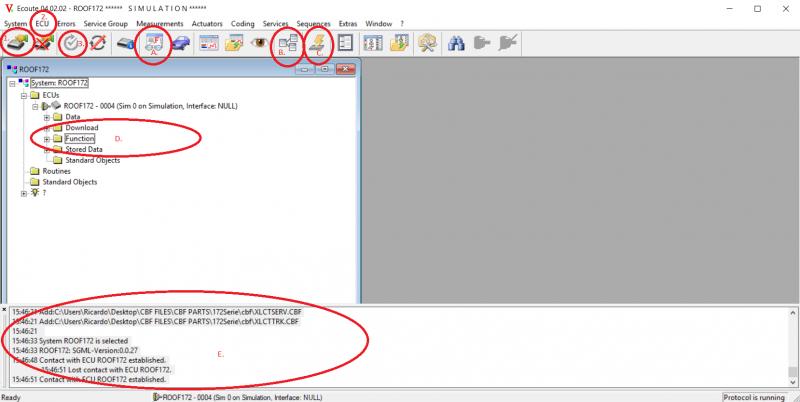Collapse the ROOF172 - 0004 ECU node
Viewport: 800px width, 402px height.
pyautogui.click(x=35, y=107)
